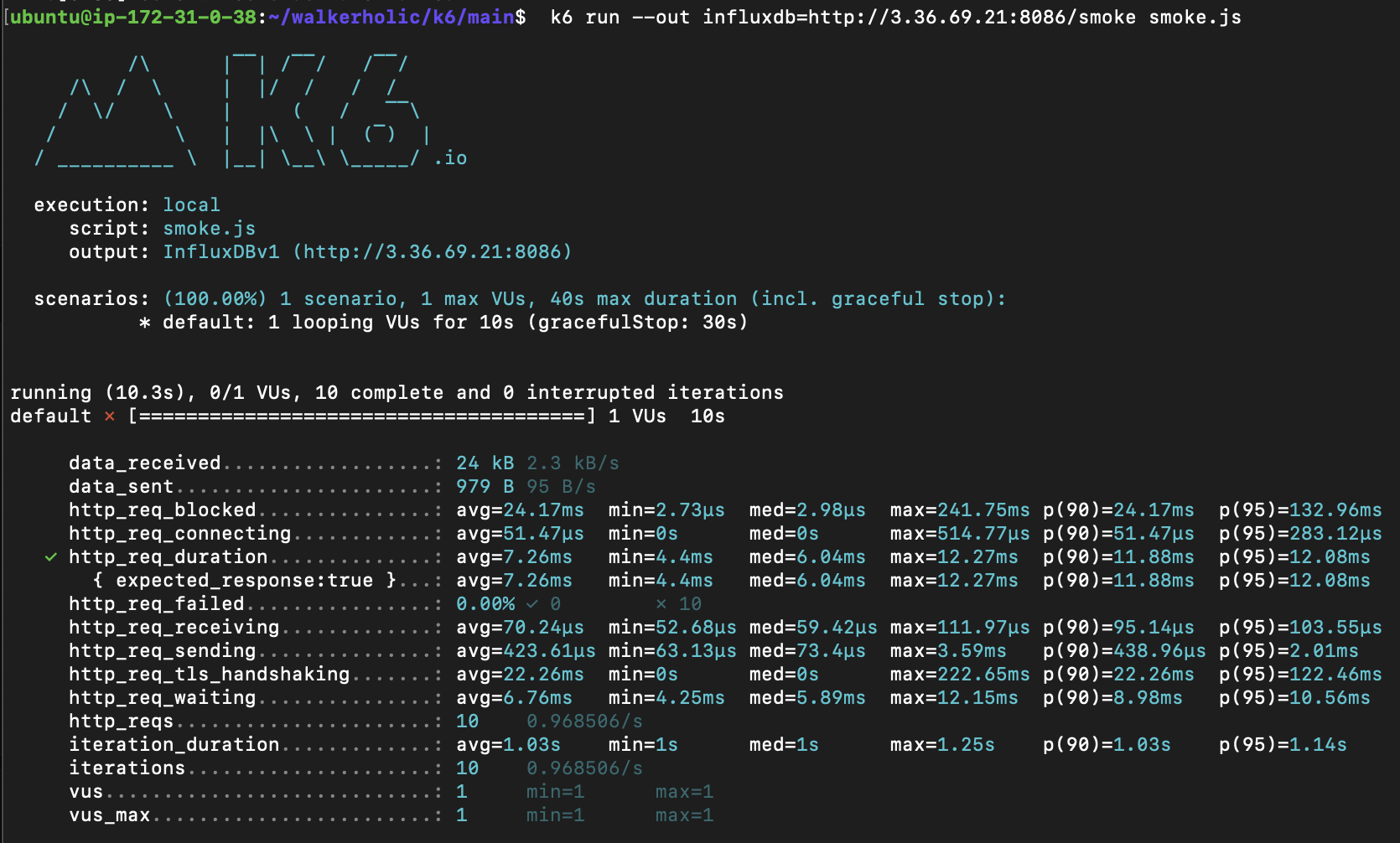Click http_req_sending avg=423.61µs value

pos(526,651)
